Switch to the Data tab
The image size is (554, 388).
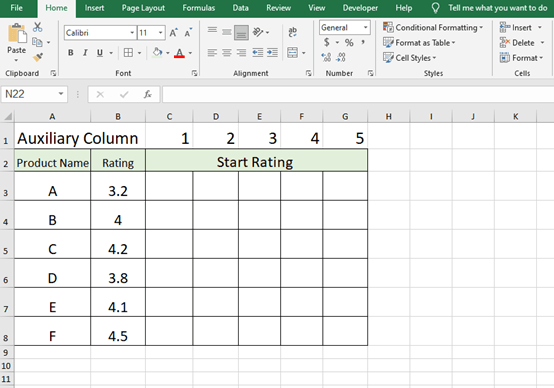coord(240,8)
